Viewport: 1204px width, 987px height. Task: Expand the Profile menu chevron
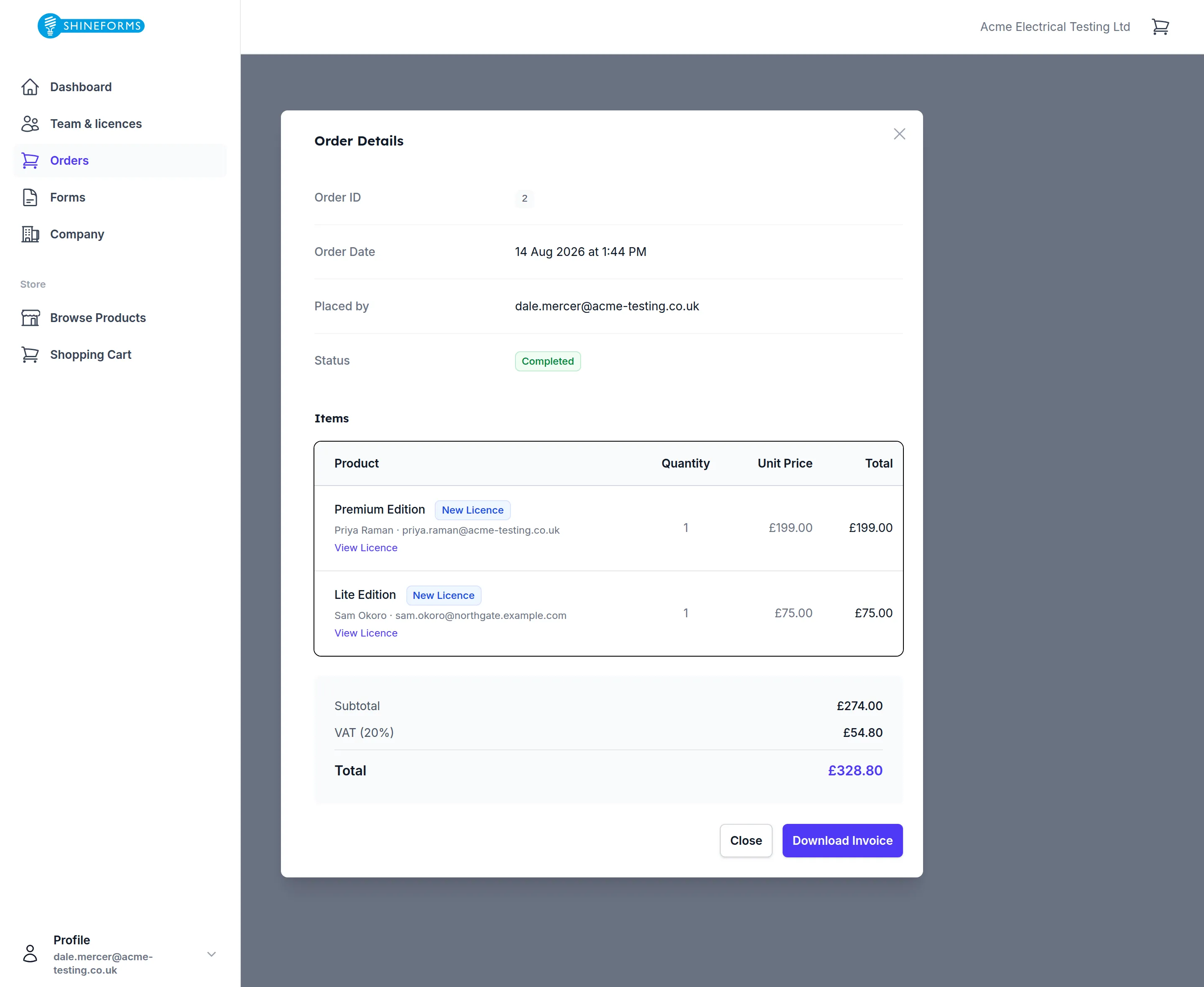point(212,954)
